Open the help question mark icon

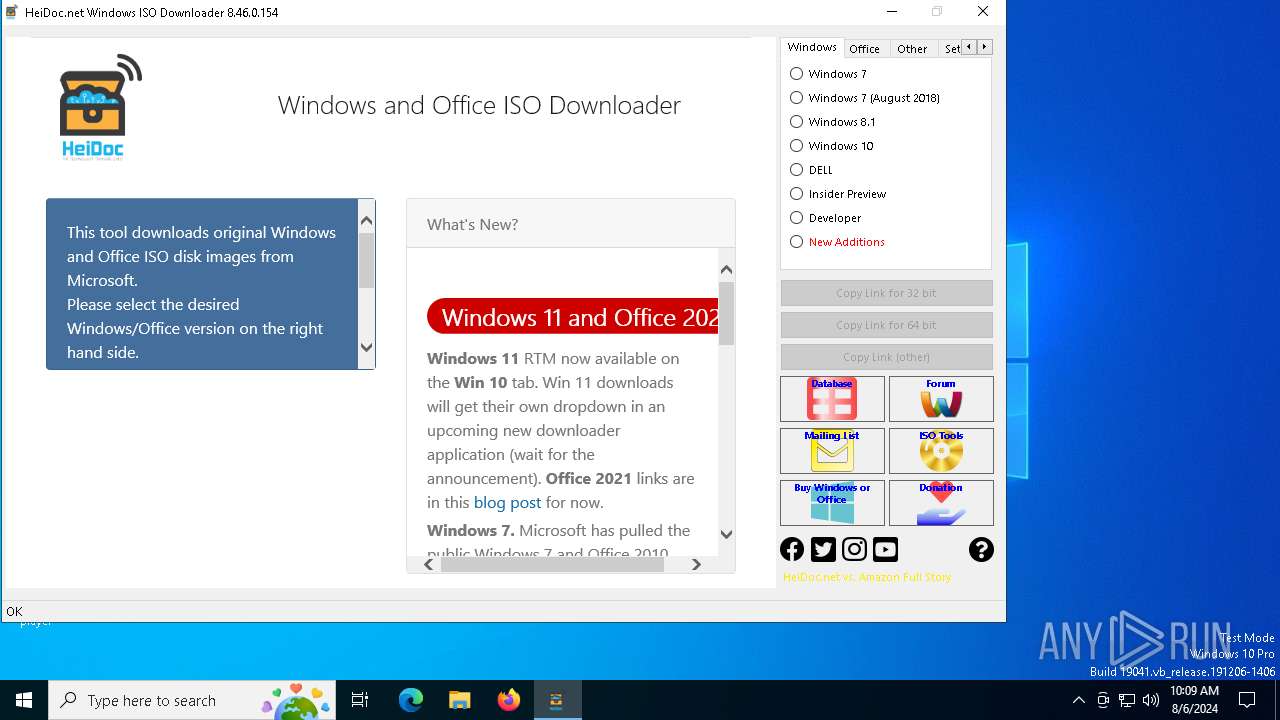pos(981,549)
